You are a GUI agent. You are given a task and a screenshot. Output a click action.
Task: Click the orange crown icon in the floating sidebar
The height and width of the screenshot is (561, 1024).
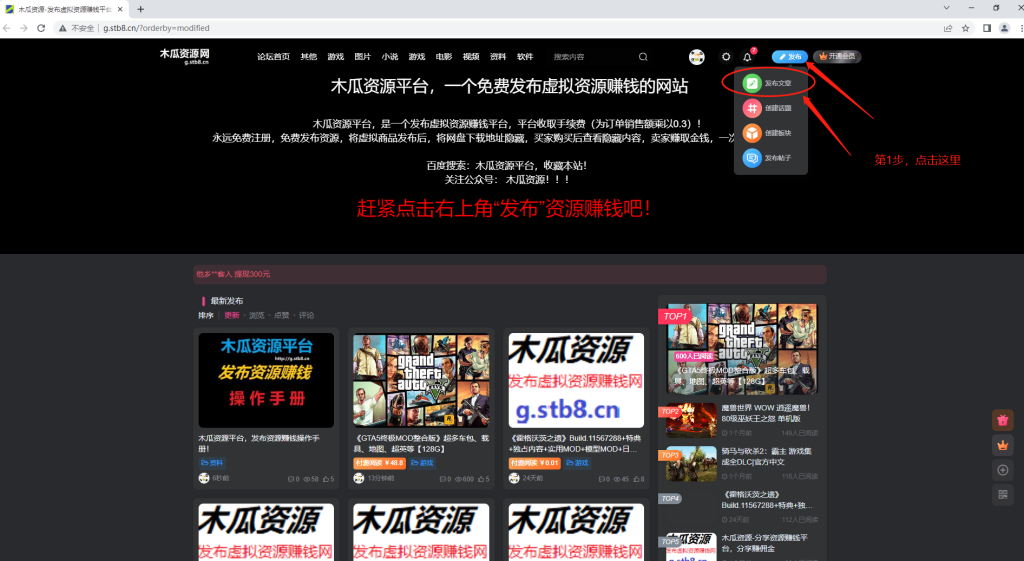(1002, 445)
